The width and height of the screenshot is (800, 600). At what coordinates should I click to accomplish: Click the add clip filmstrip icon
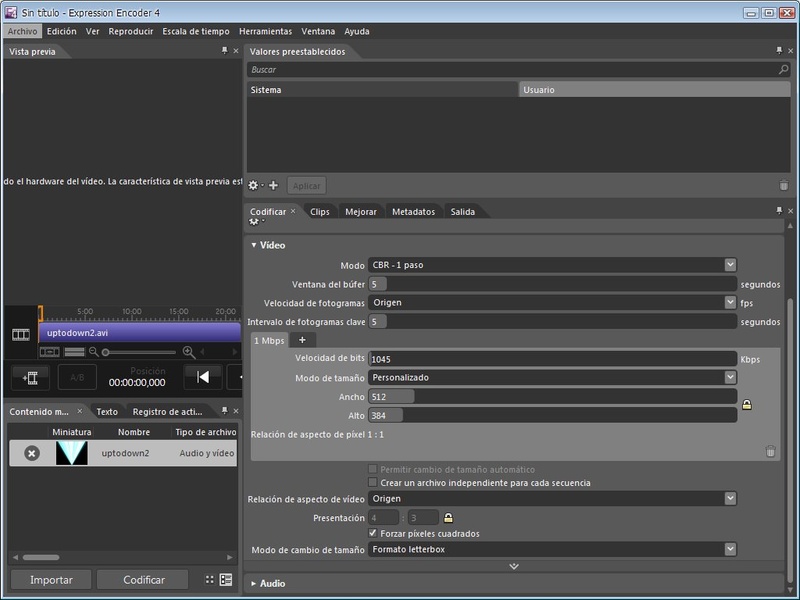[30, 377]
